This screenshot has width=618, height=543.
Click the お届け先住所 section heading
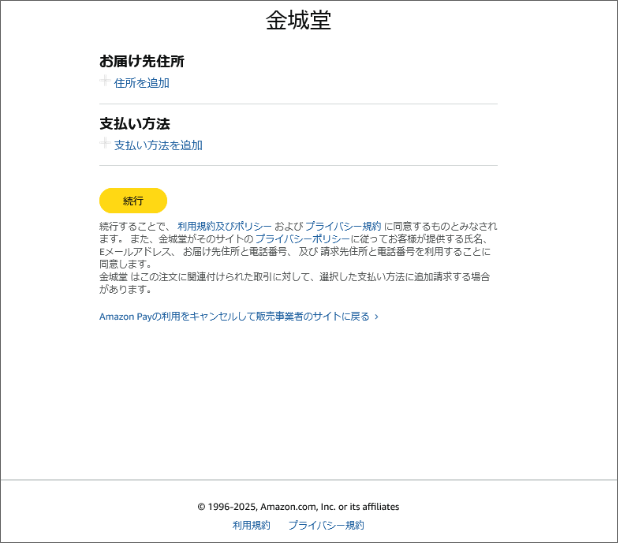tap(141, 61)
